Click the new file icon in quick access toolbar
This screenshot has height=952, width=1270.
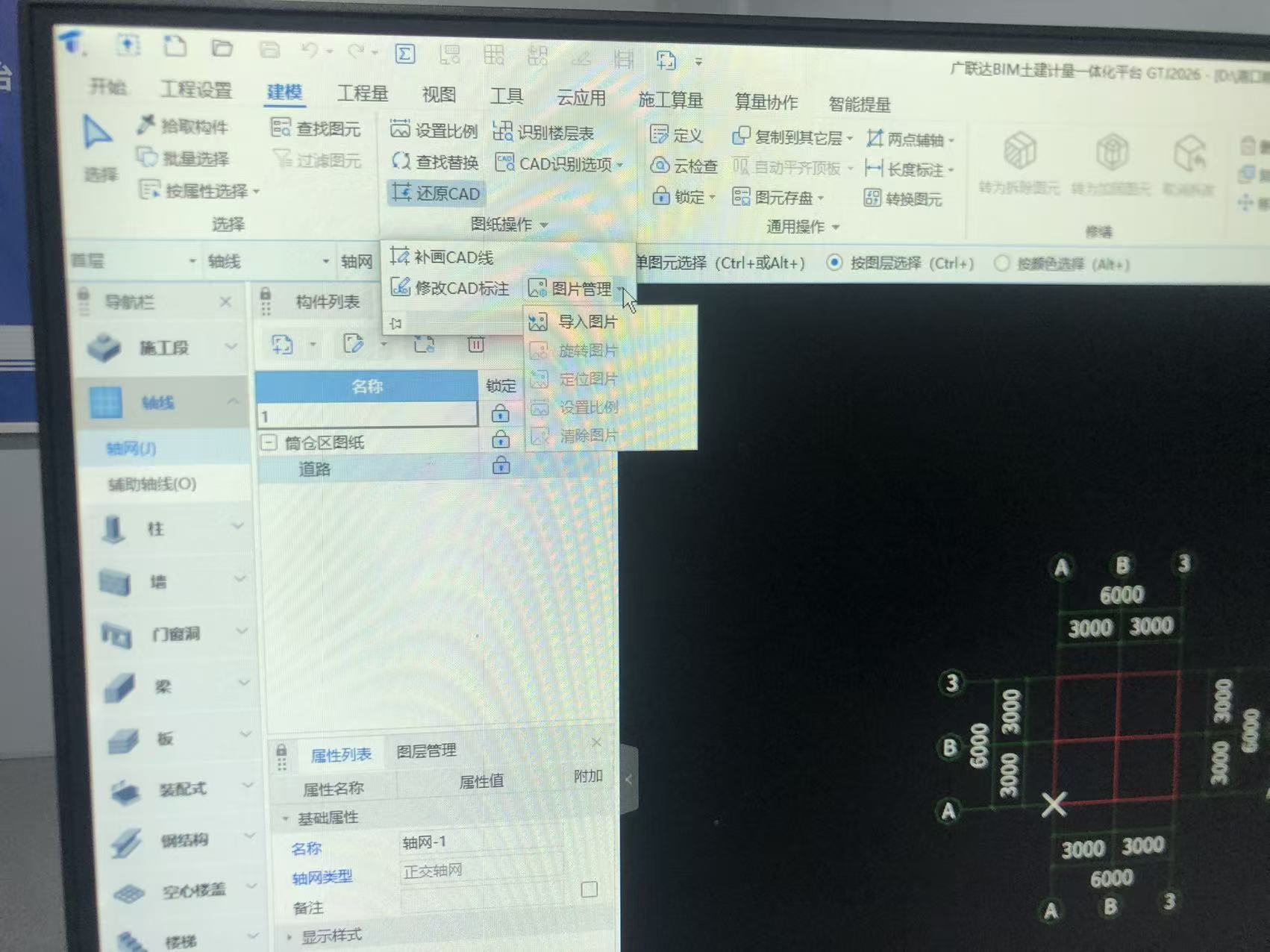point(175,46)
